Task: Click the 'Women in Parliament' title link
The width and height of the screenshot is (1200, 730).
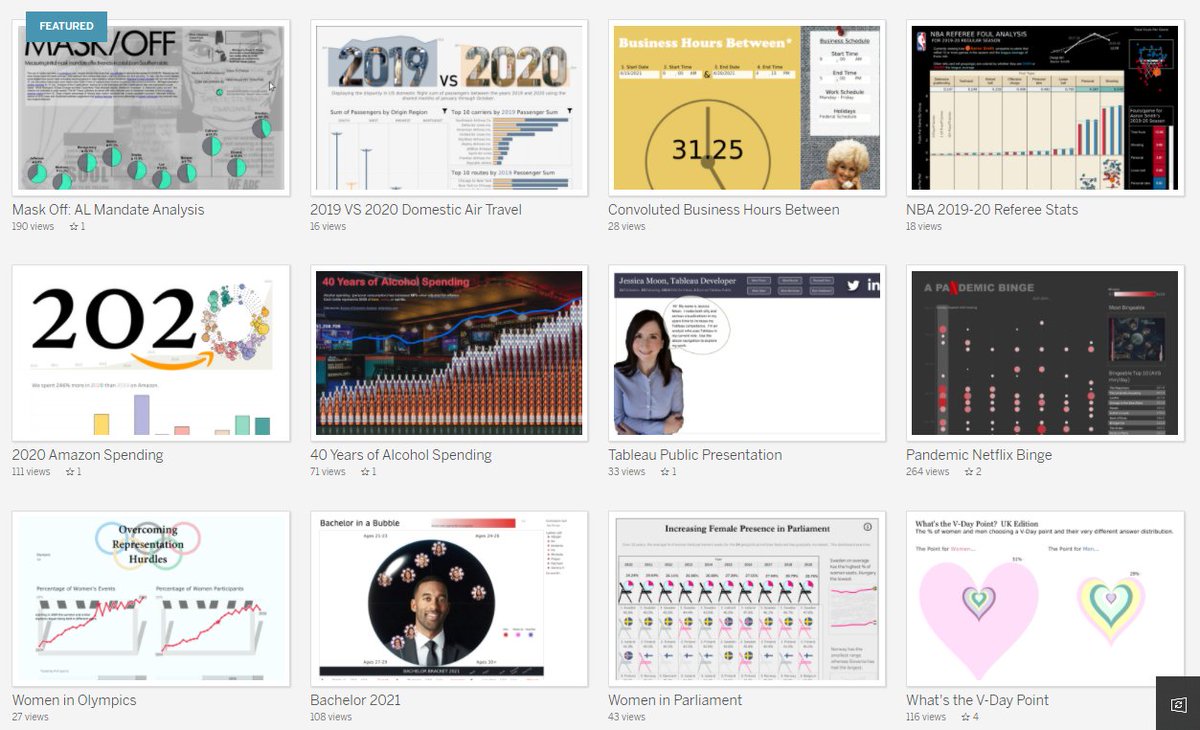Action: (675, 700)
